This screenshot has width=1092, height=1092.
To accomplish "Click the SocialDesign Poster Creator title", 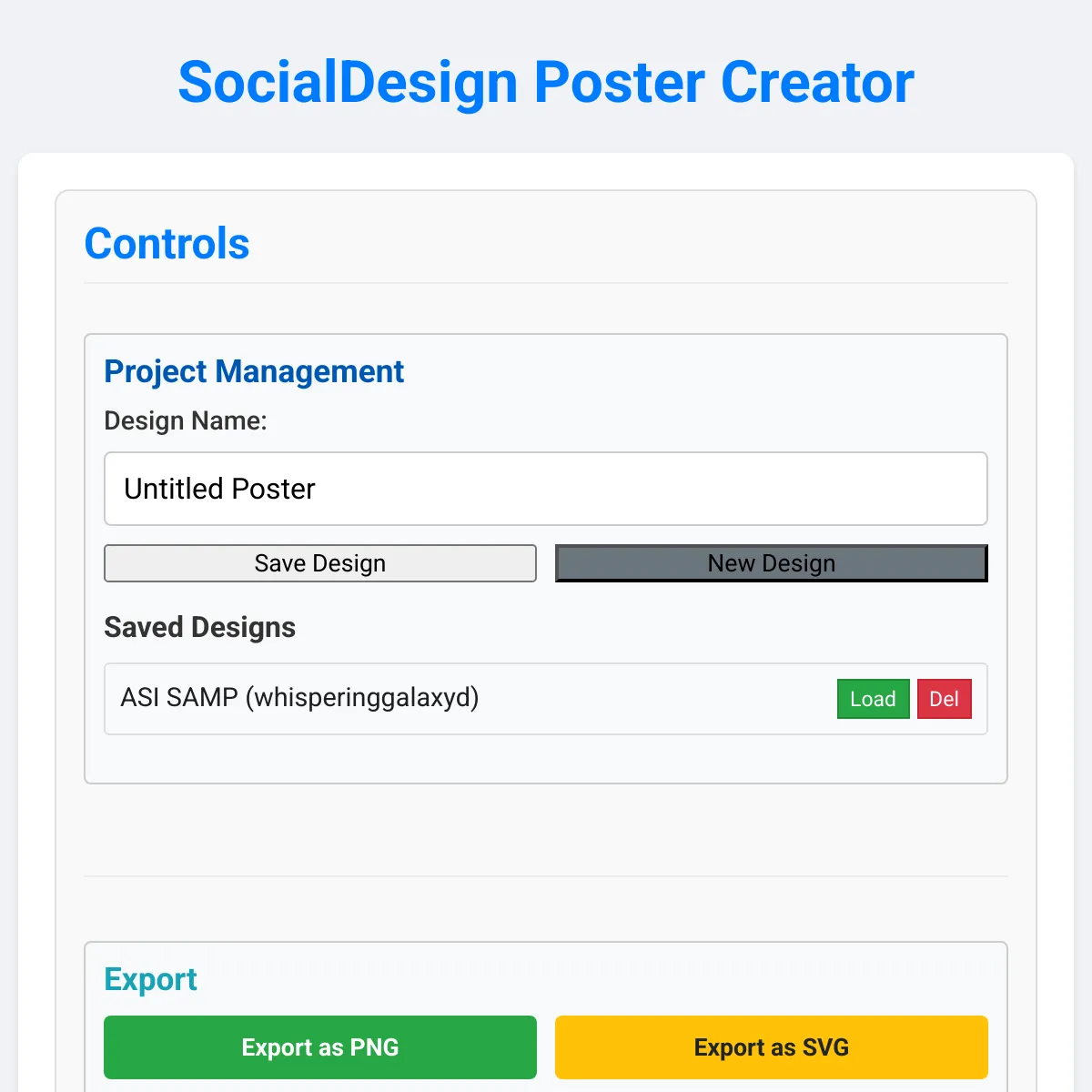I will pos(546,83).
